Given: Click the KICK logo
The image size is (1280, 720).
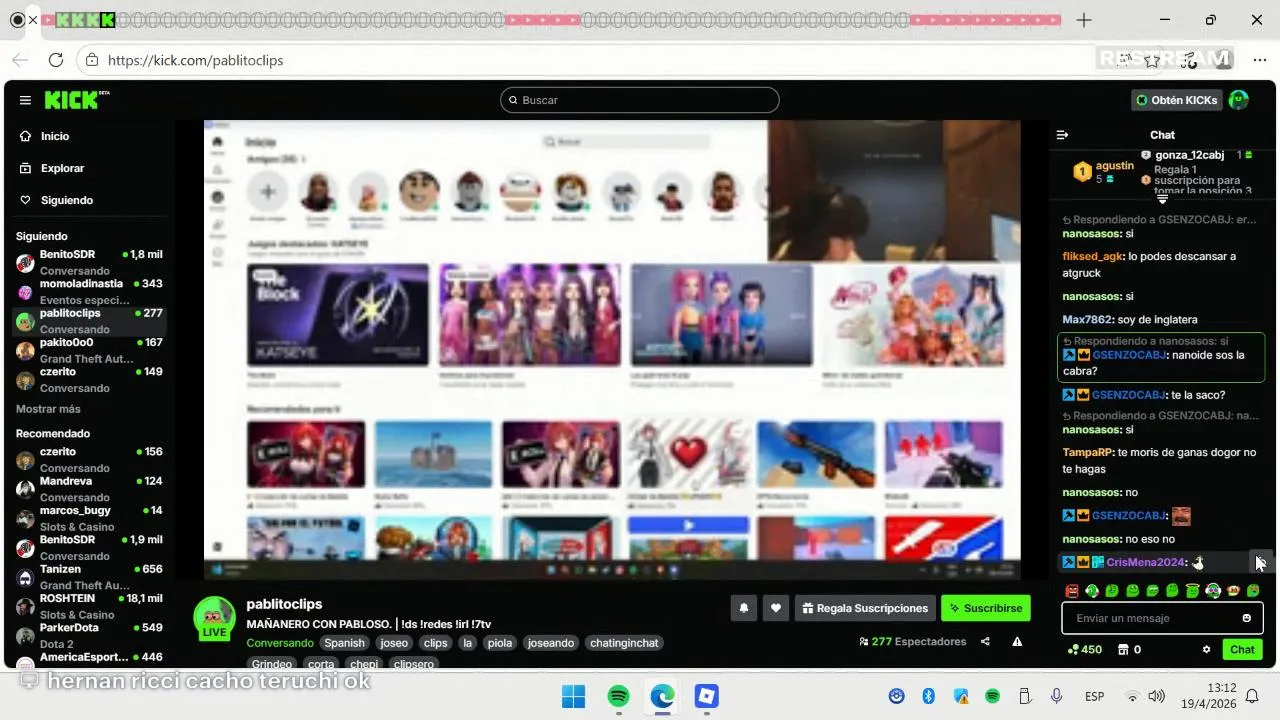Looking at the screenshot, I should [x=77, y=100].
